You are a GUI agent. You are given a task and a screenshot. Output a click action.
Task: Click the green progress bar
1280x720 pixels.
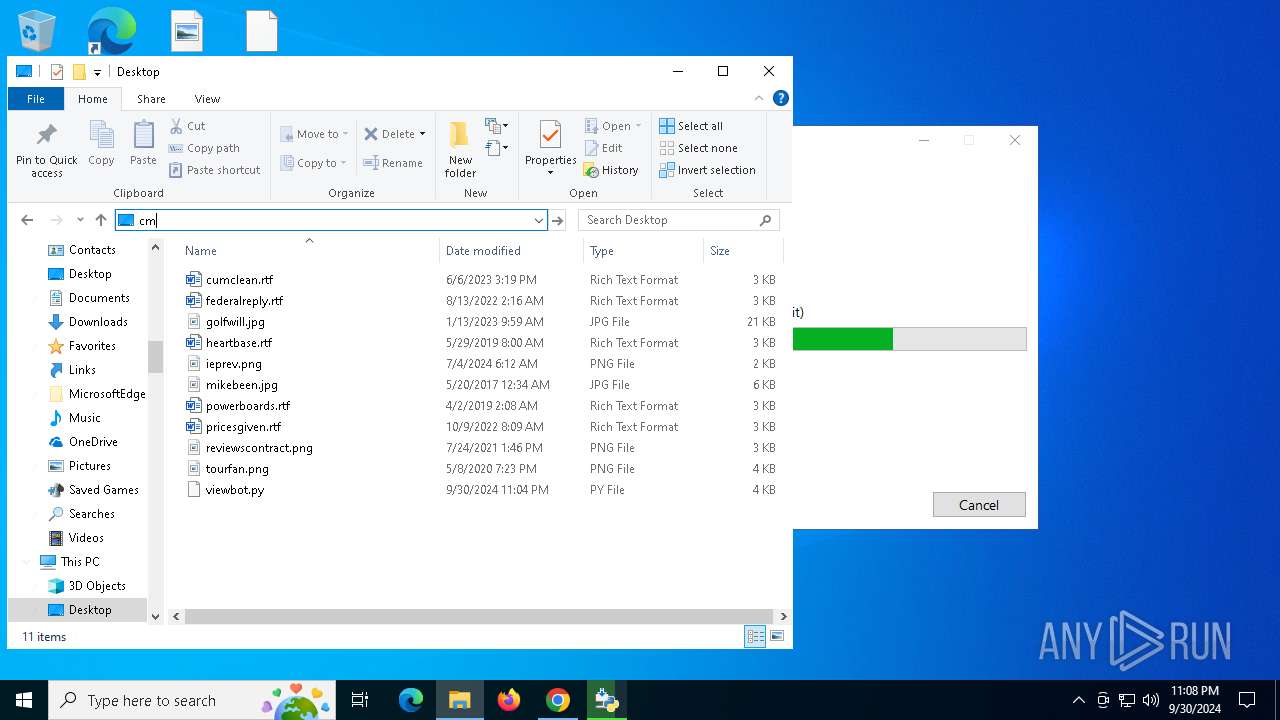point(842,339)
